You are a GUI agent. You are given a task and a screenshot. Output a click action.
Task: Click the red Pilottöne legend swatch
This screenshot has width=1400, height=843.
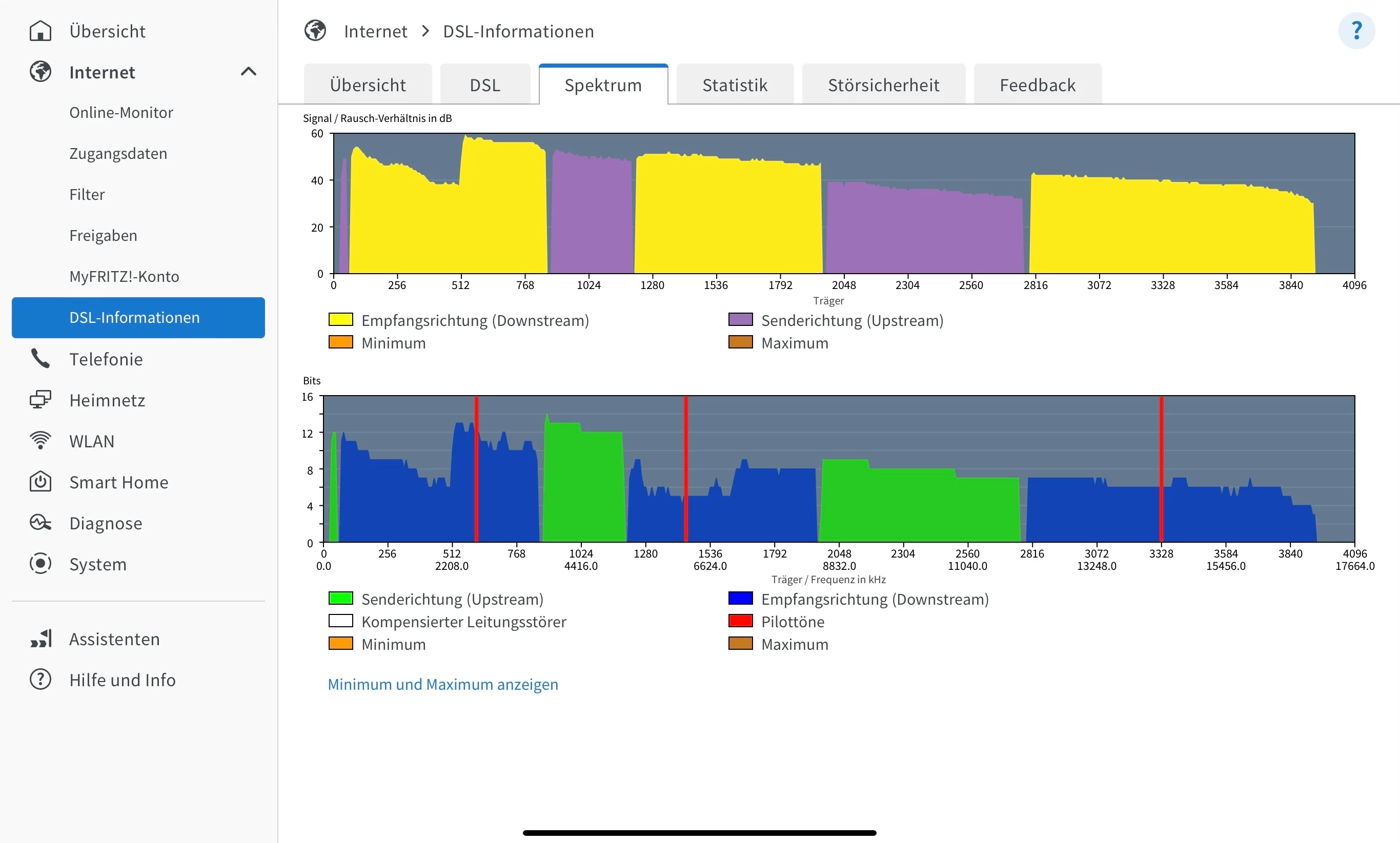point(740,621)
